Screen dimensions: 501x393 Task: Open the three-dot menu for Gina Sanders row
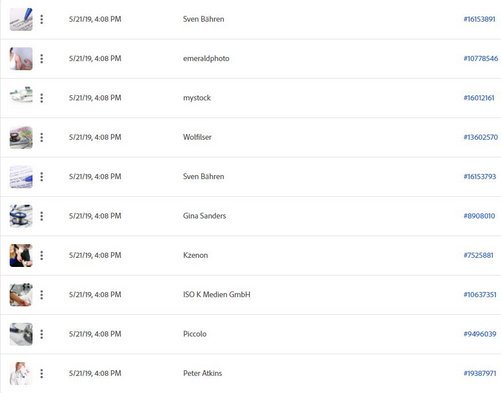pos(42,216)
